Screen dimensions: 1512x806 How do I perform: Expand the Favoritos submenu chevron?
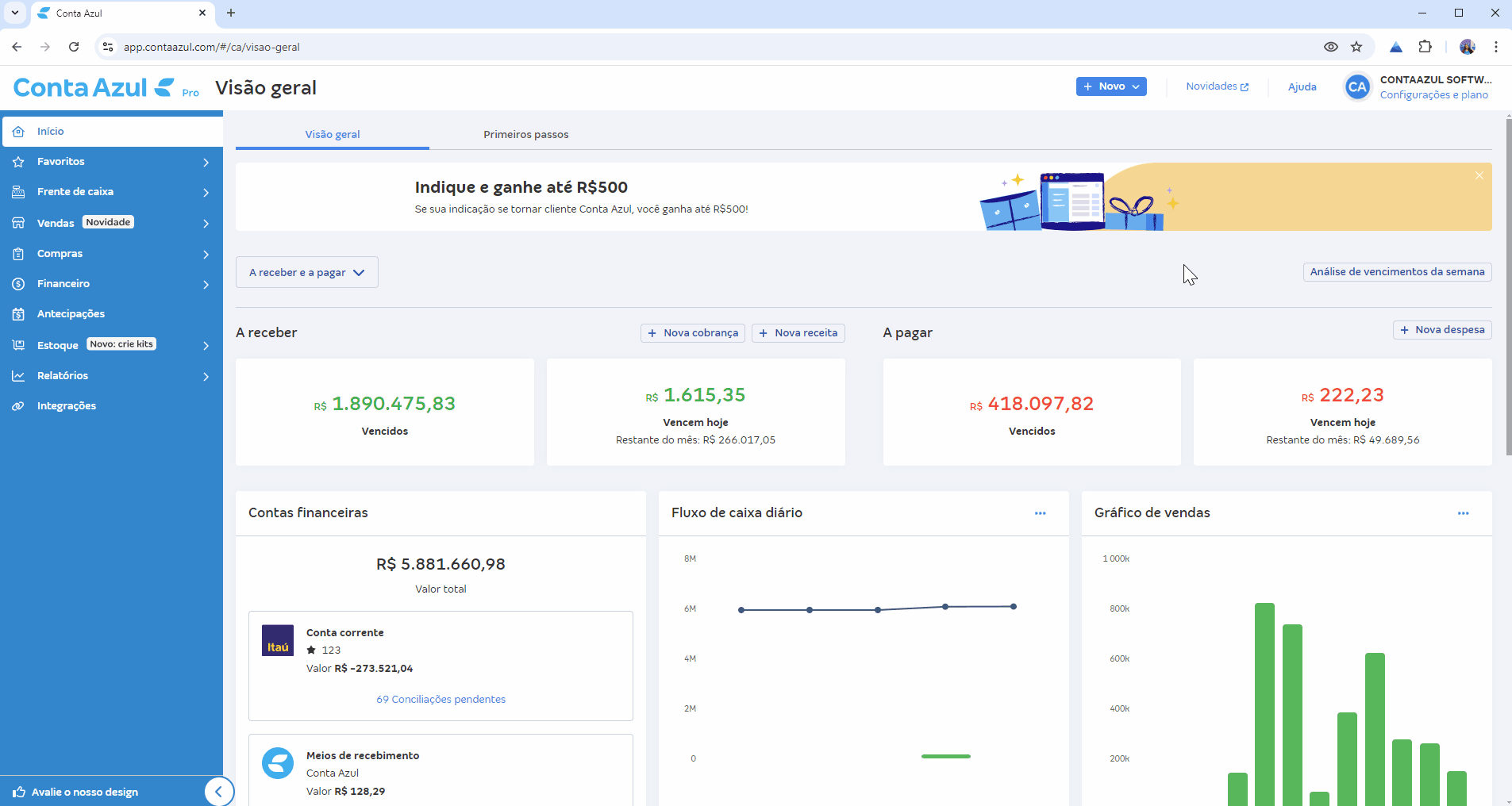click(206, 163)
